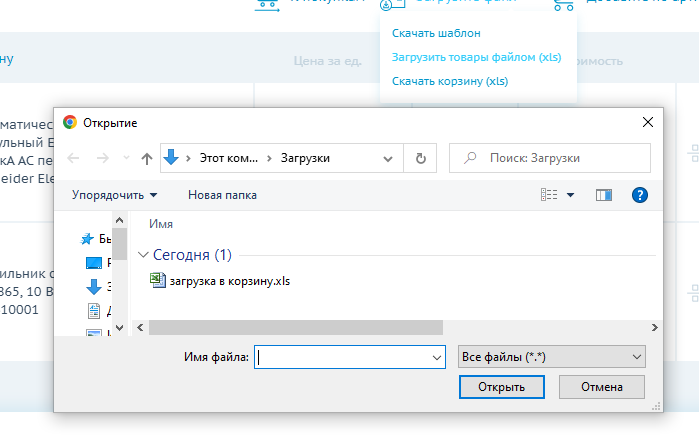Click the 'Отмена' button

pos(602,387)
